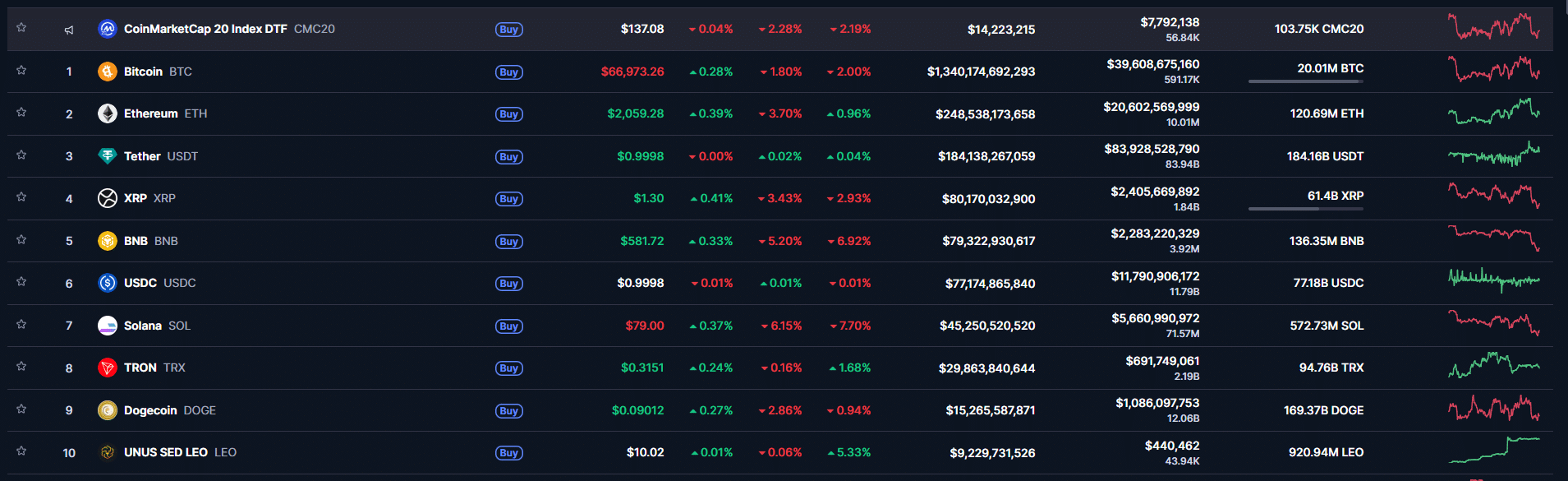1568x481 pixels.
Task: Click Tether volume $83,928,528,790
Action: point(1152,149)
